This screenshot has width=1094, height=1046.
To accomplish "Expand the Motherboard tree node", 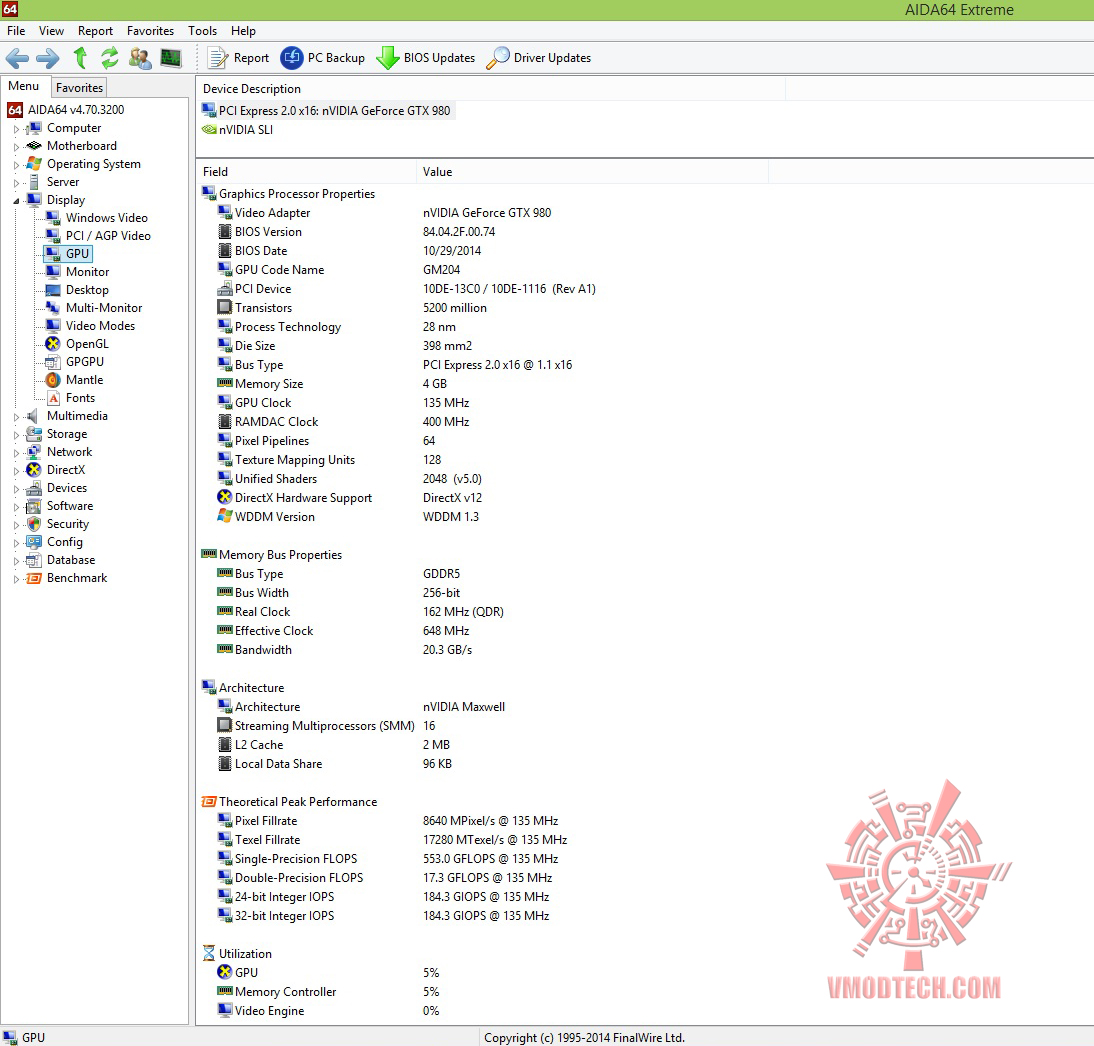I will pyautogui.click(x=16, y=147).
